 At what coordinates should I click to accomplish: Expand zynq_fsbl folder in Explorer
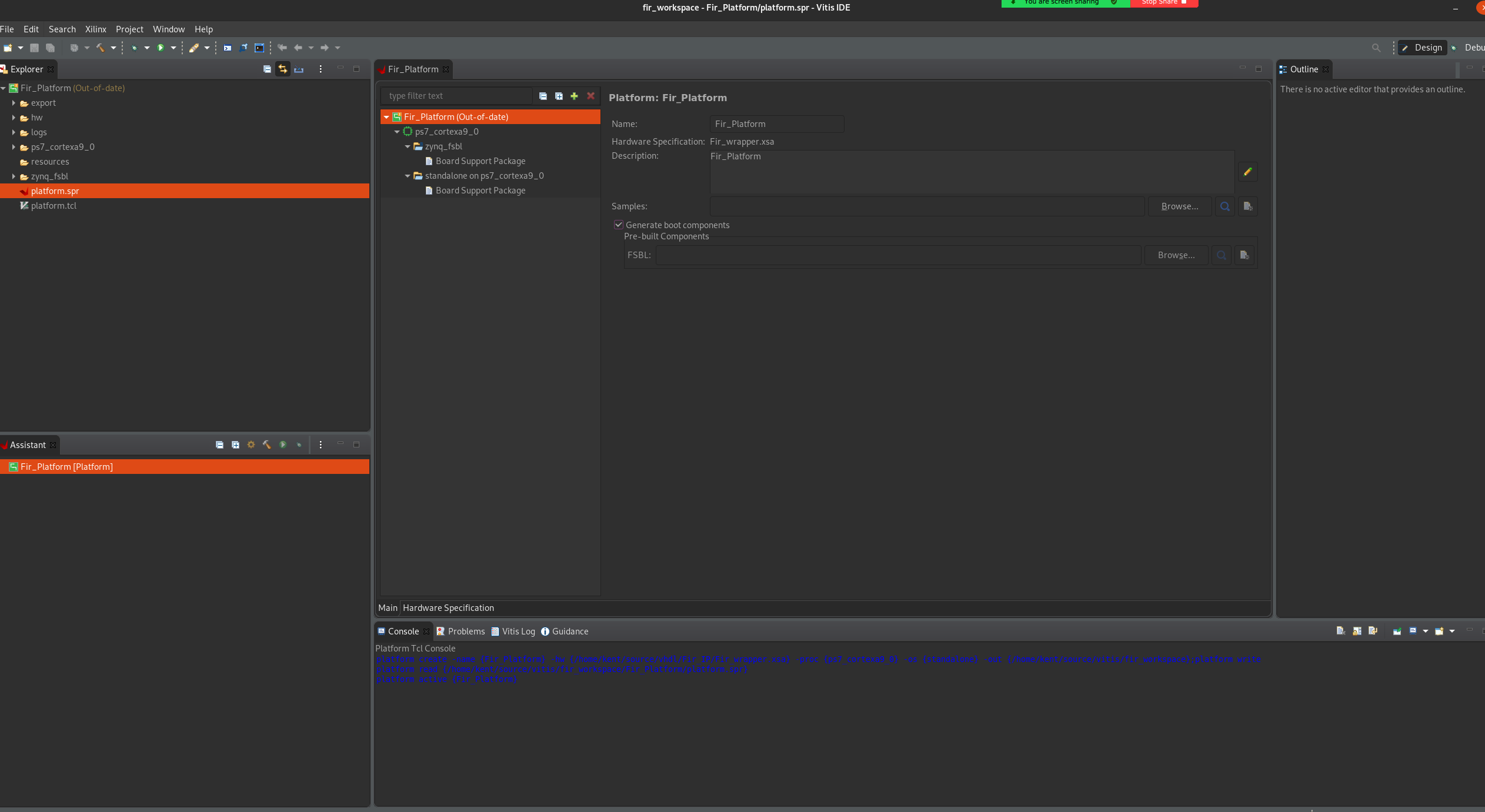[x=14, y=176]
